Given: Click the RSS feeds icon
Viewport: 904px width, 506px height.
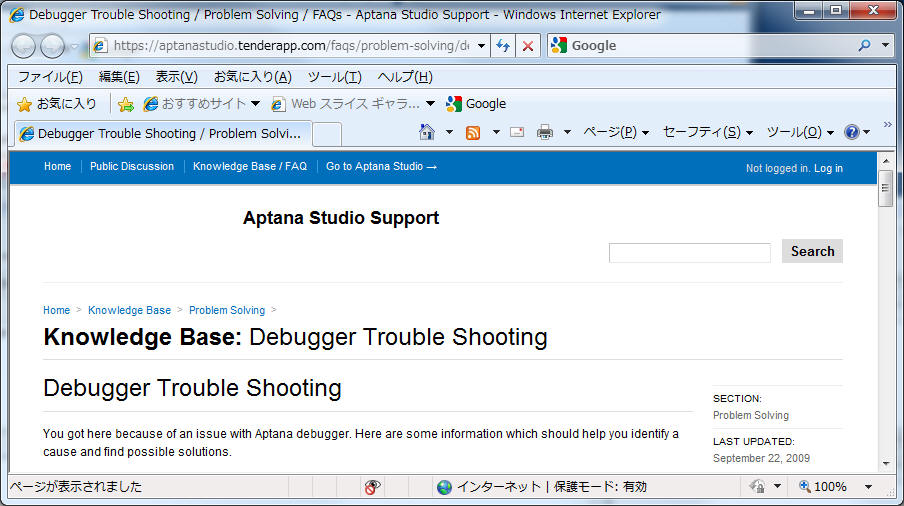Looking at the screenshot, I should 473,132.
